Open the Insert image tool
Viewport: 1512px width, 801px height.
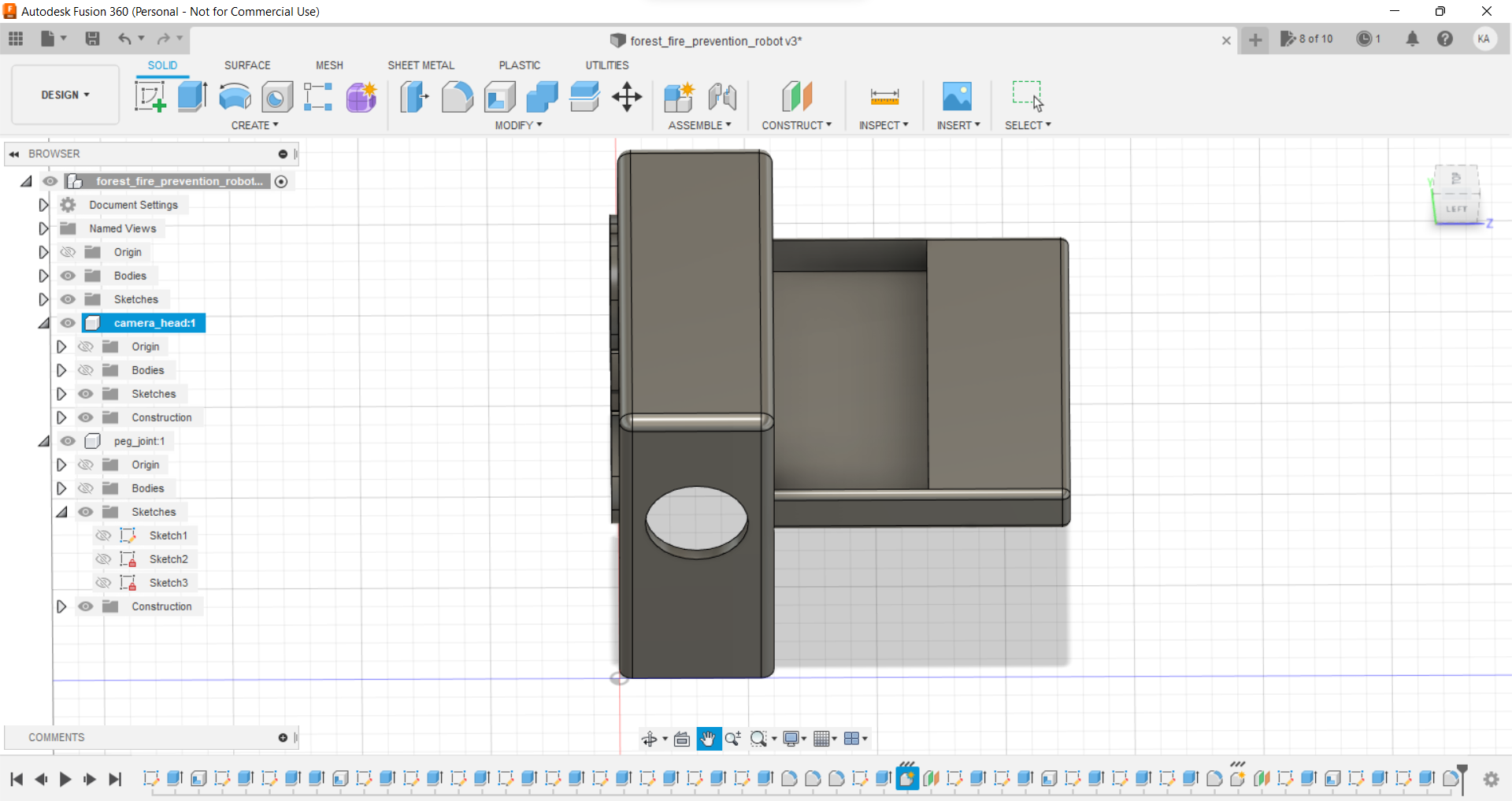(x=957, y=97)
